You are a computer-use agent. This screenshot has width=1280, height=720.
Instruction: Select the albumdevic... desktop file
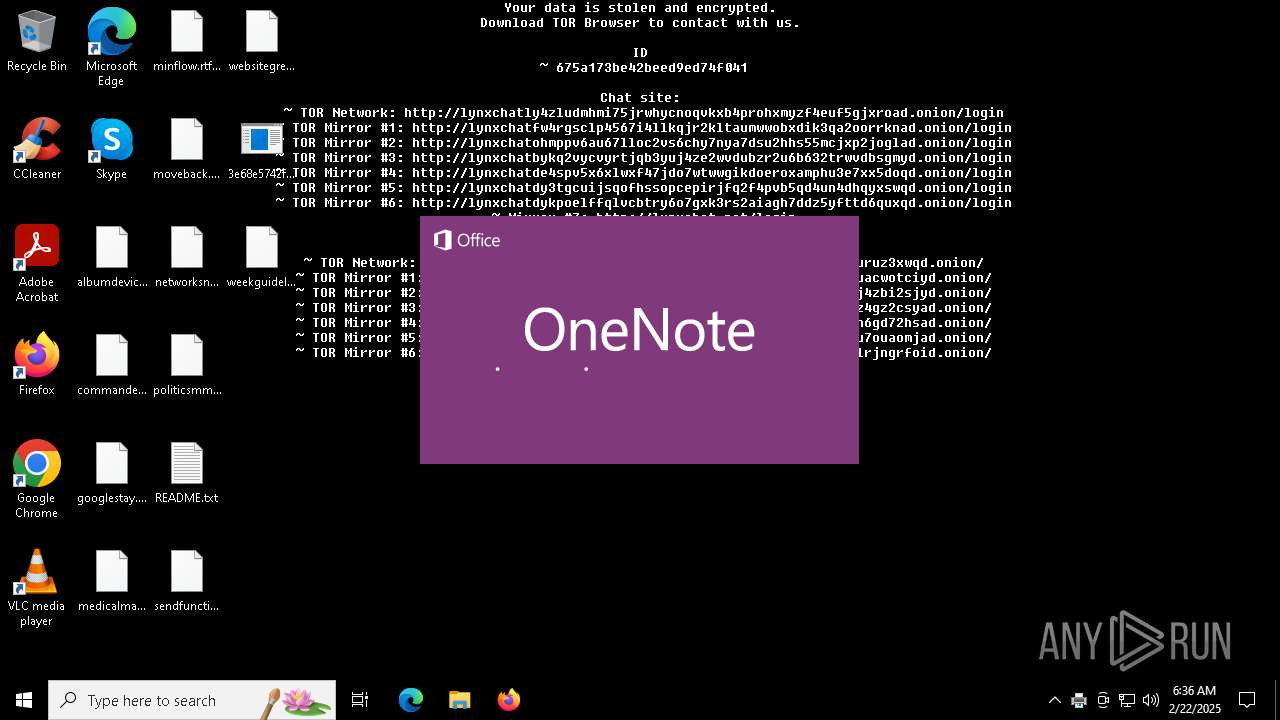click(x=112, y=257)
